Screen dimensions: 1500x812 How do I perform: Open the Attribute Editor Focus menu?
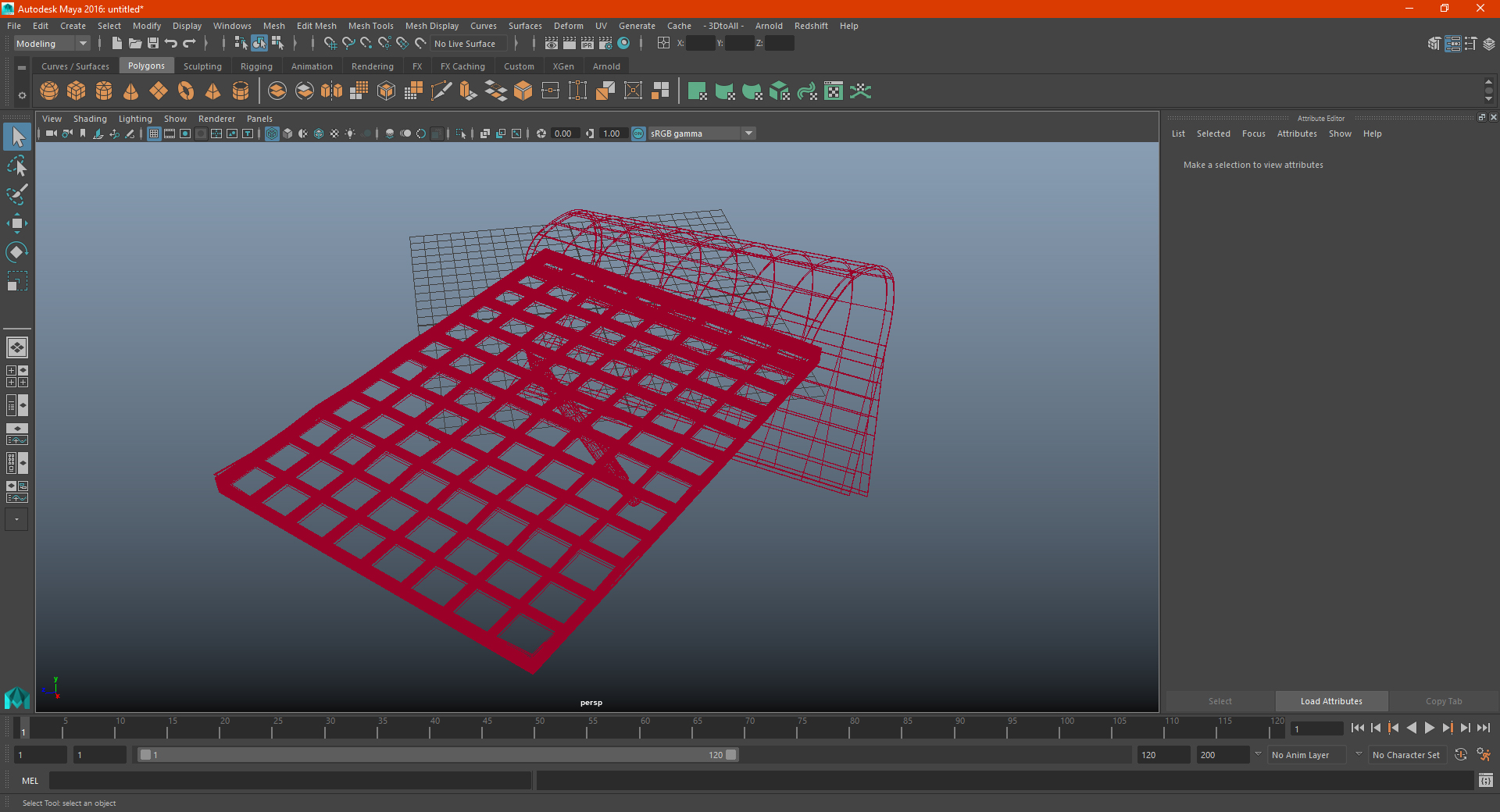1253,134
